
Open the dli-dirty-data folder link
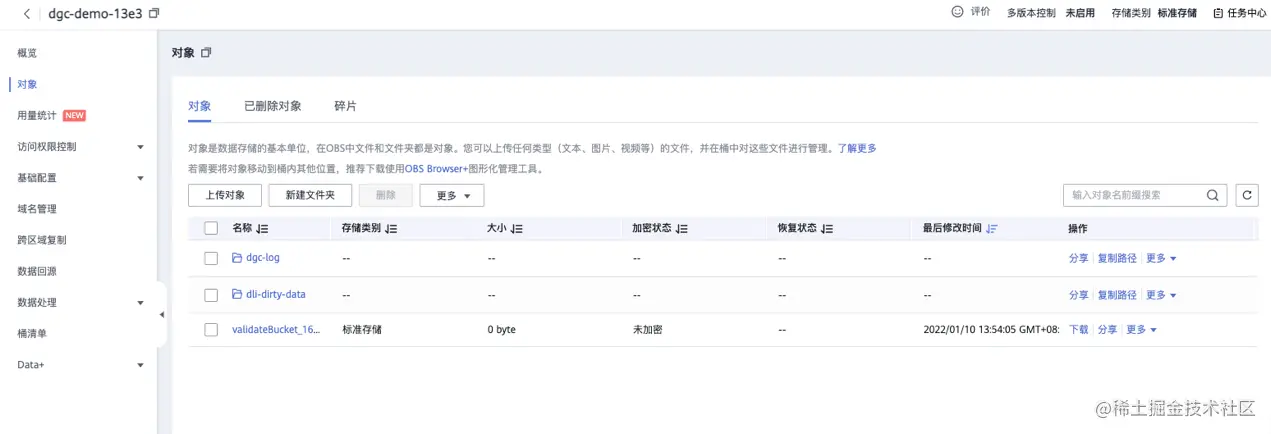tap(276, 295)
